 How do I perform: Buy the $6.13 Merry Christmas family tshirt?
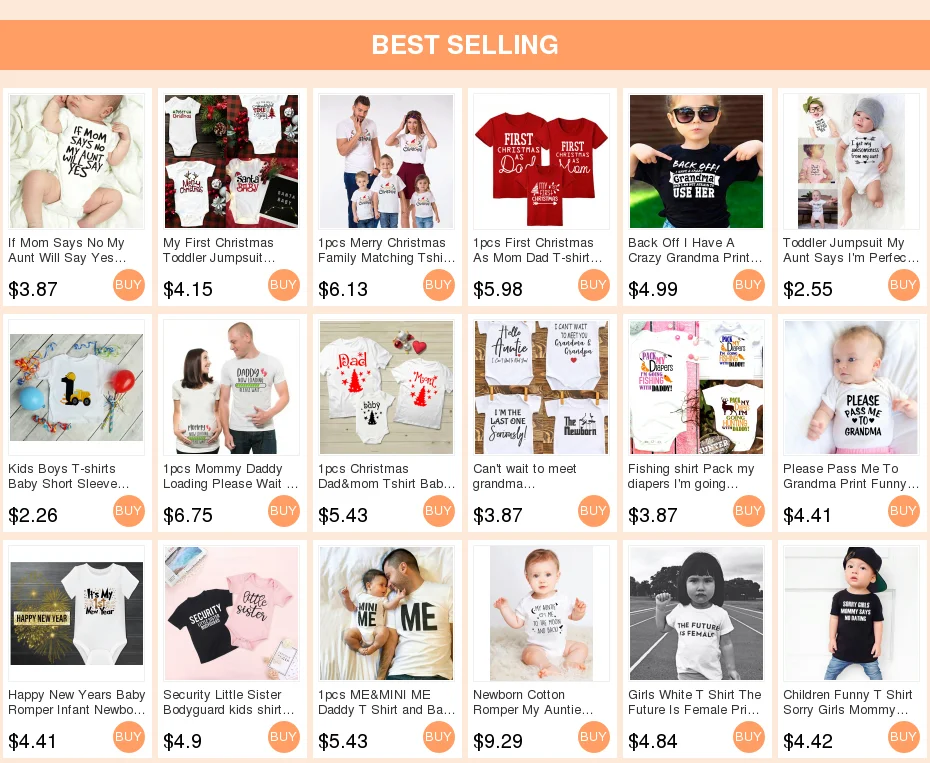click(439, 285)
